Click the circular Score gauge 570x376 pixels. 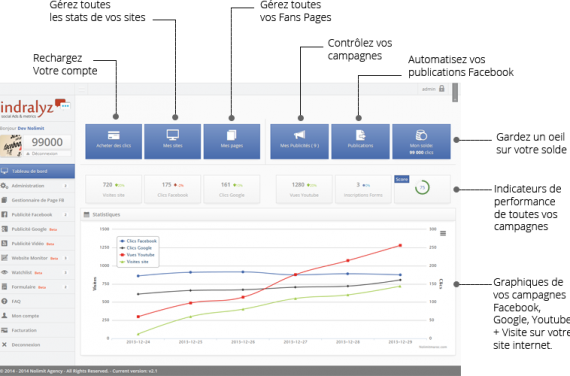pyautogui.click(x=422, y=188)
